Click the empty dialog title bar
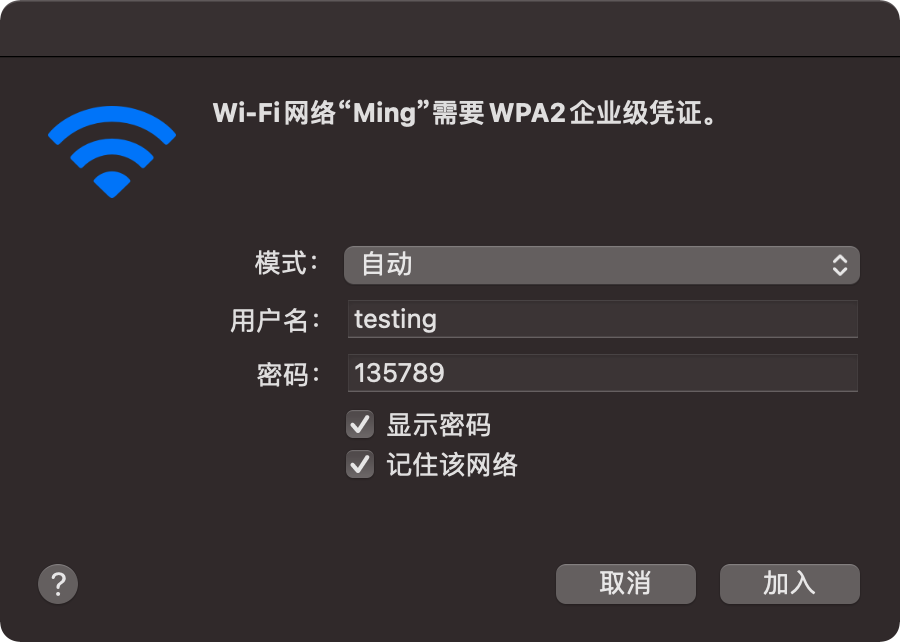The image size is (900, 642). click(x=450, y=28)
